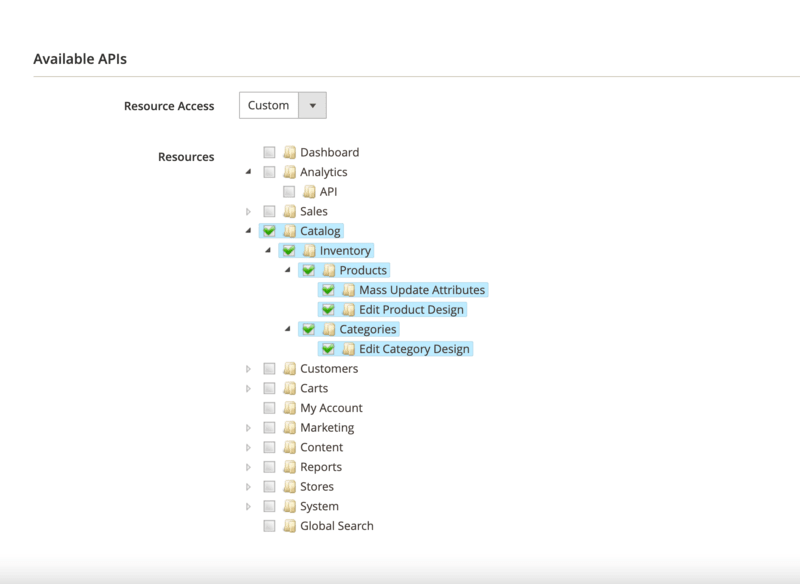Click the Analytics folder icon
Image resolution: width=800 pixels, height=584 pixels.
coord(290,171)
